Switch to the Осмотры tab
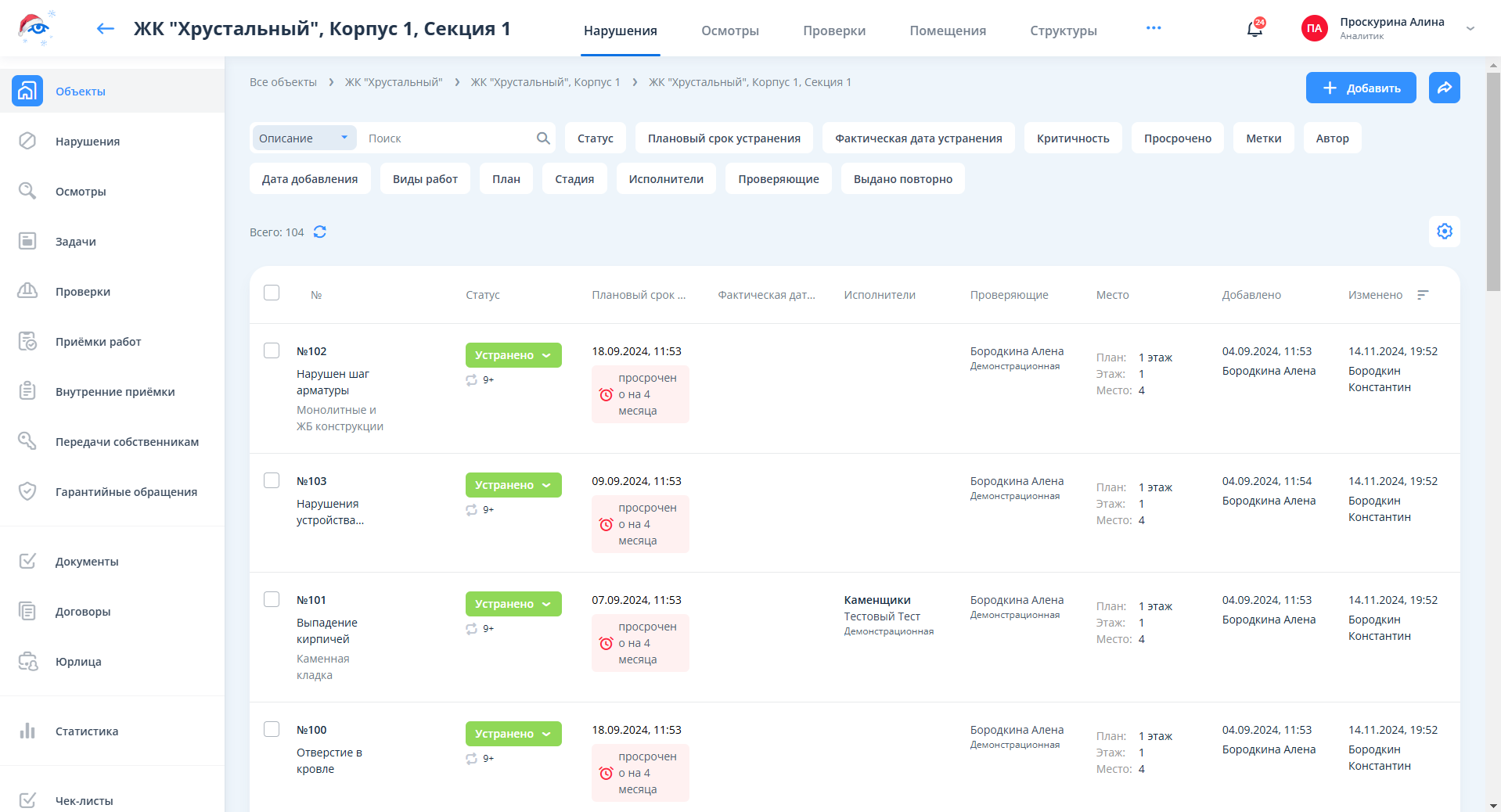The width and height of the screenshot is (1501, 812). [x=729, y=31]
